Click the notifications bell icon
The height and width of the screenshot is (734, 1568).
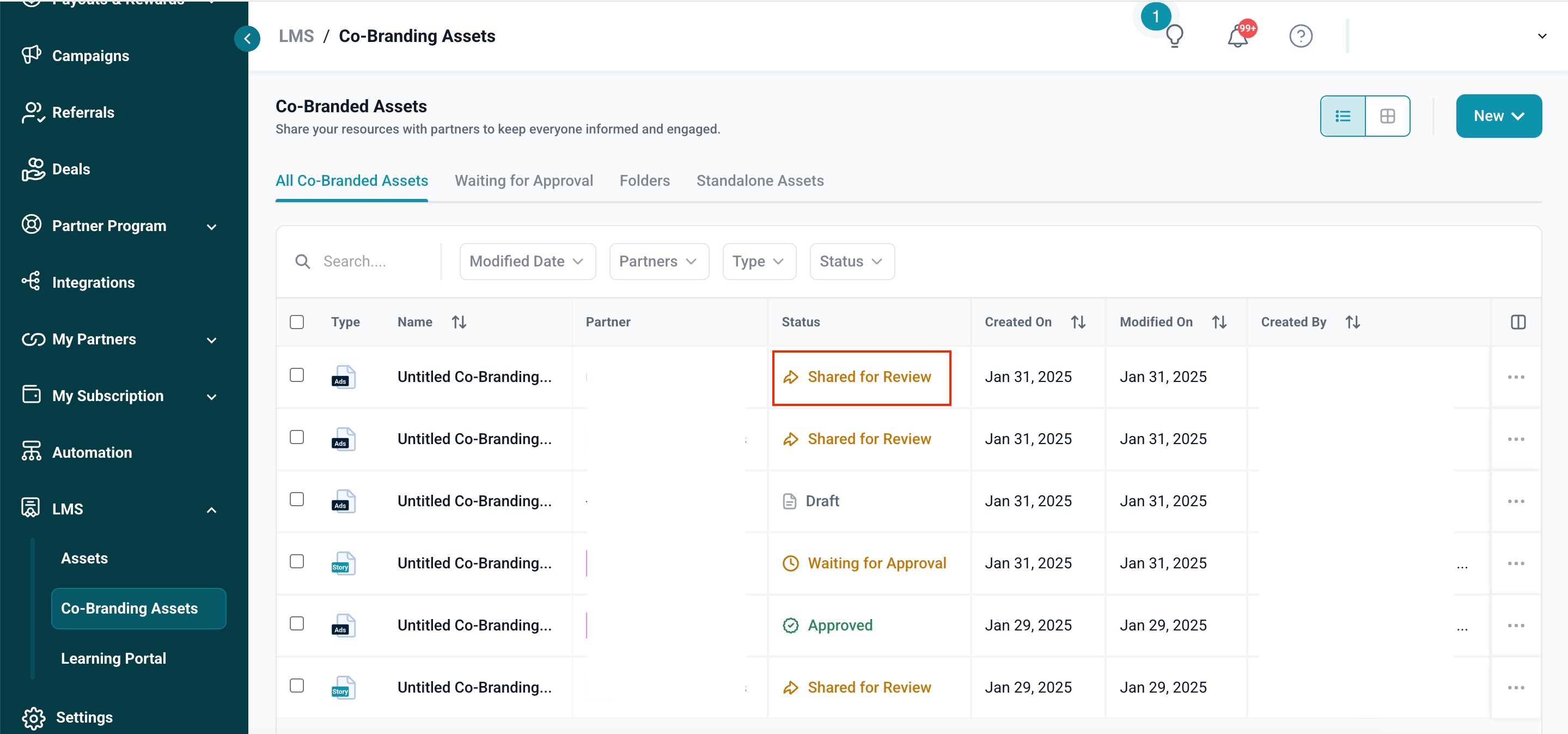pos(1237,37)
